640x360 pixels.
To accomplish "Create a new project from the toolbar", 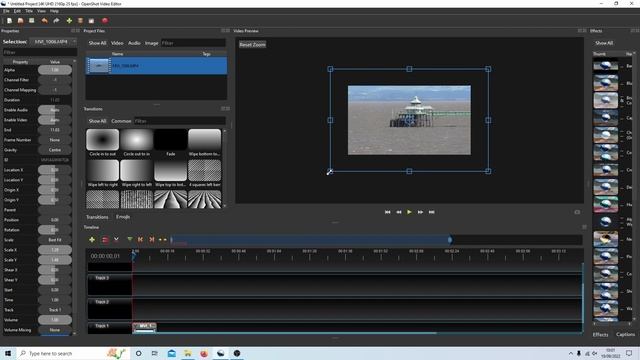I will (9, 20).
